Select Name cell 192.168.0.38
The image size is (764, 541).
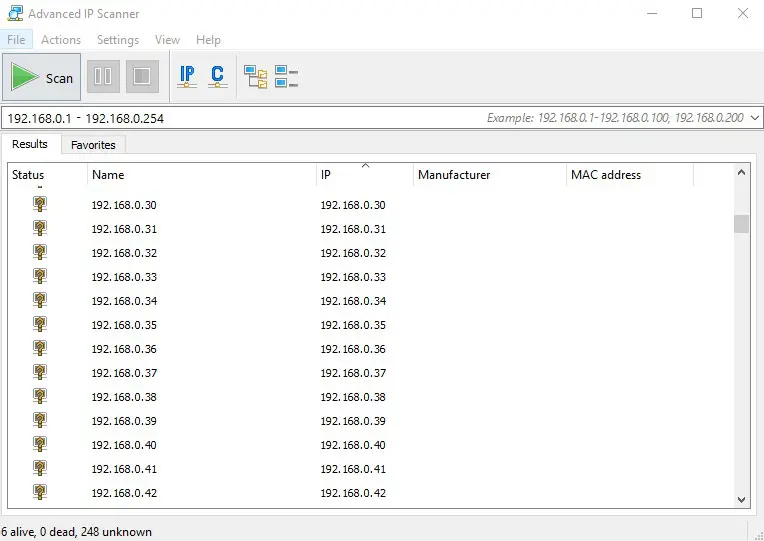(x=124, y=397)
